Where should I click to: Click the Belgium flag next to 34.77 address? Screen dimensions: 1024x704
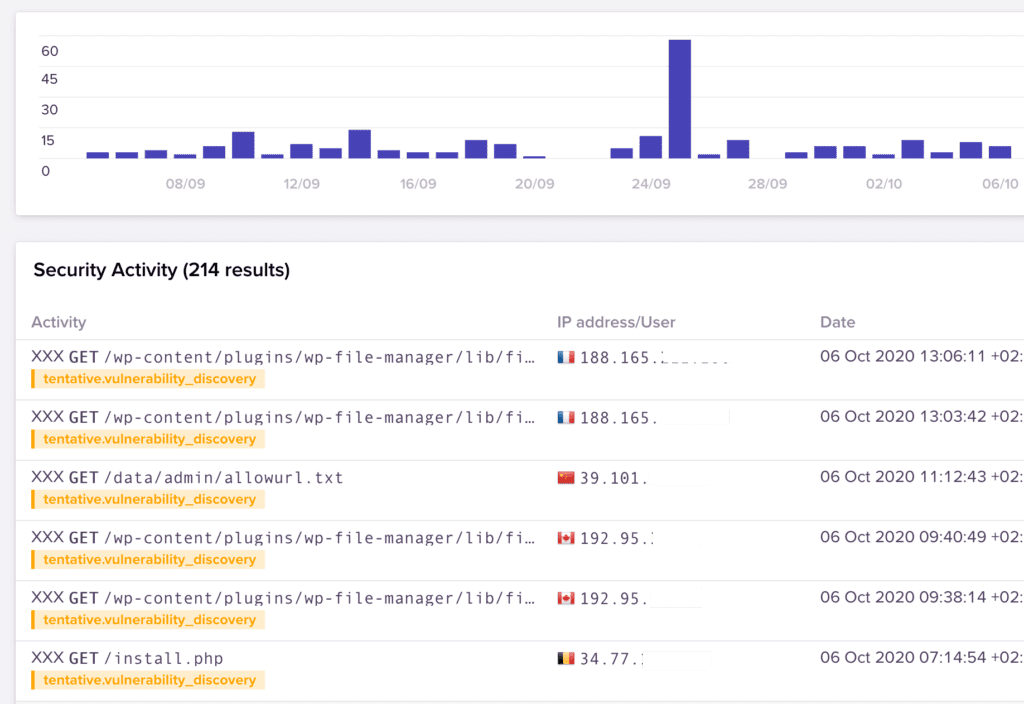coord(566,658)
